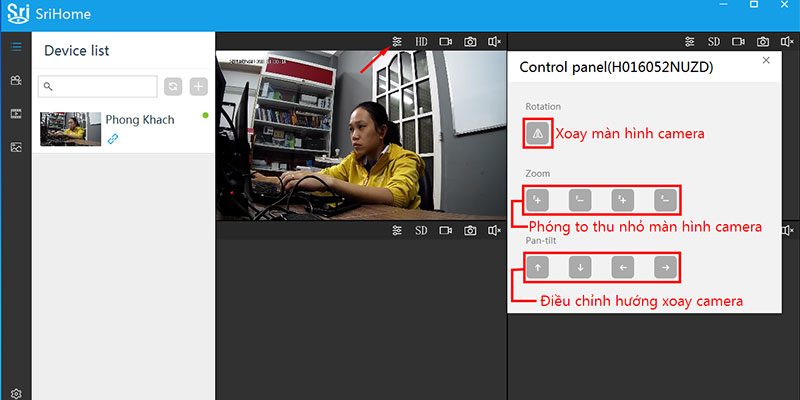Click record icon in the top-right pane
This screenshot has height=400, width=800.
(x=738, y=42)
